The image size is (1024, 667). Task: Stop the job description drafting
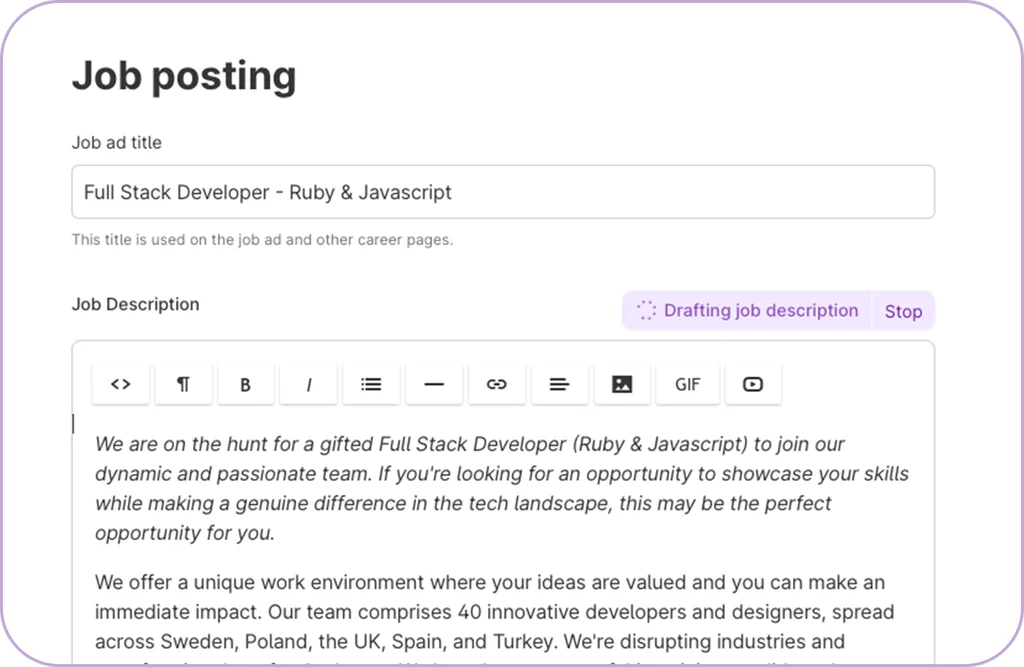pos(903,311)
